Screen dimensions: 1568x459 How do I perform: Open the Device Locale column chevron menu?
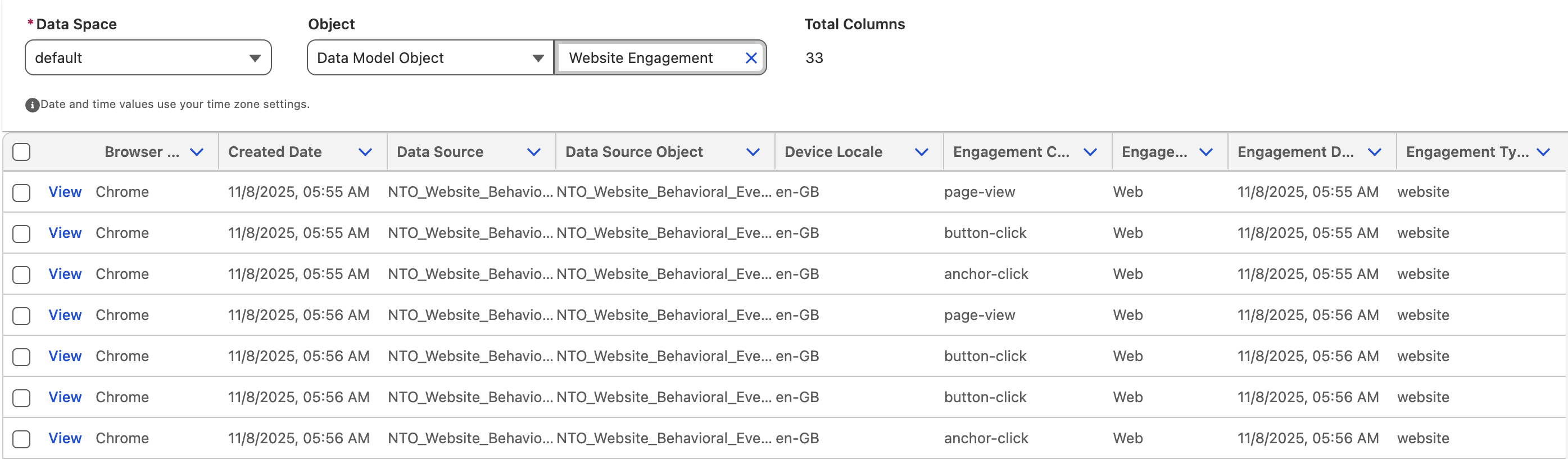click(x=921, y=152)
